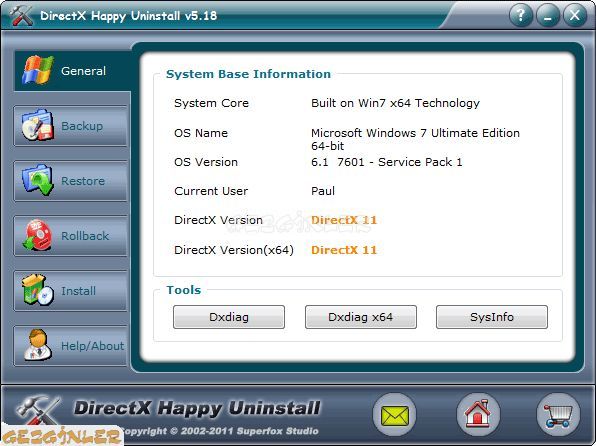Click the email envelope icon
The width and height of the screenshot is (596, 446).
click(395, 415)
